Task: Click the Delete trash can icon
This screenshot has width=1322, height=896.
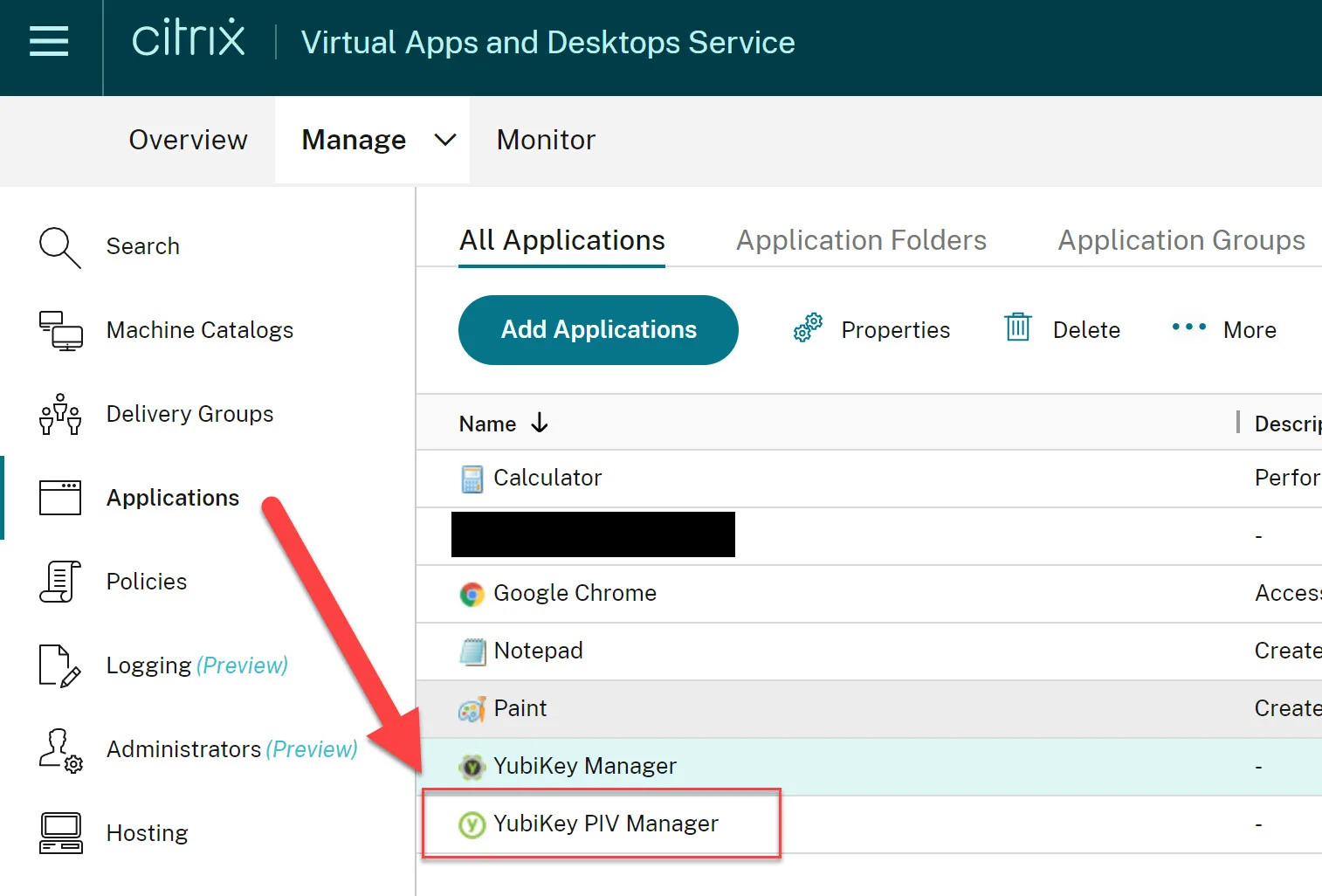Action: (x=1018, y=327)
